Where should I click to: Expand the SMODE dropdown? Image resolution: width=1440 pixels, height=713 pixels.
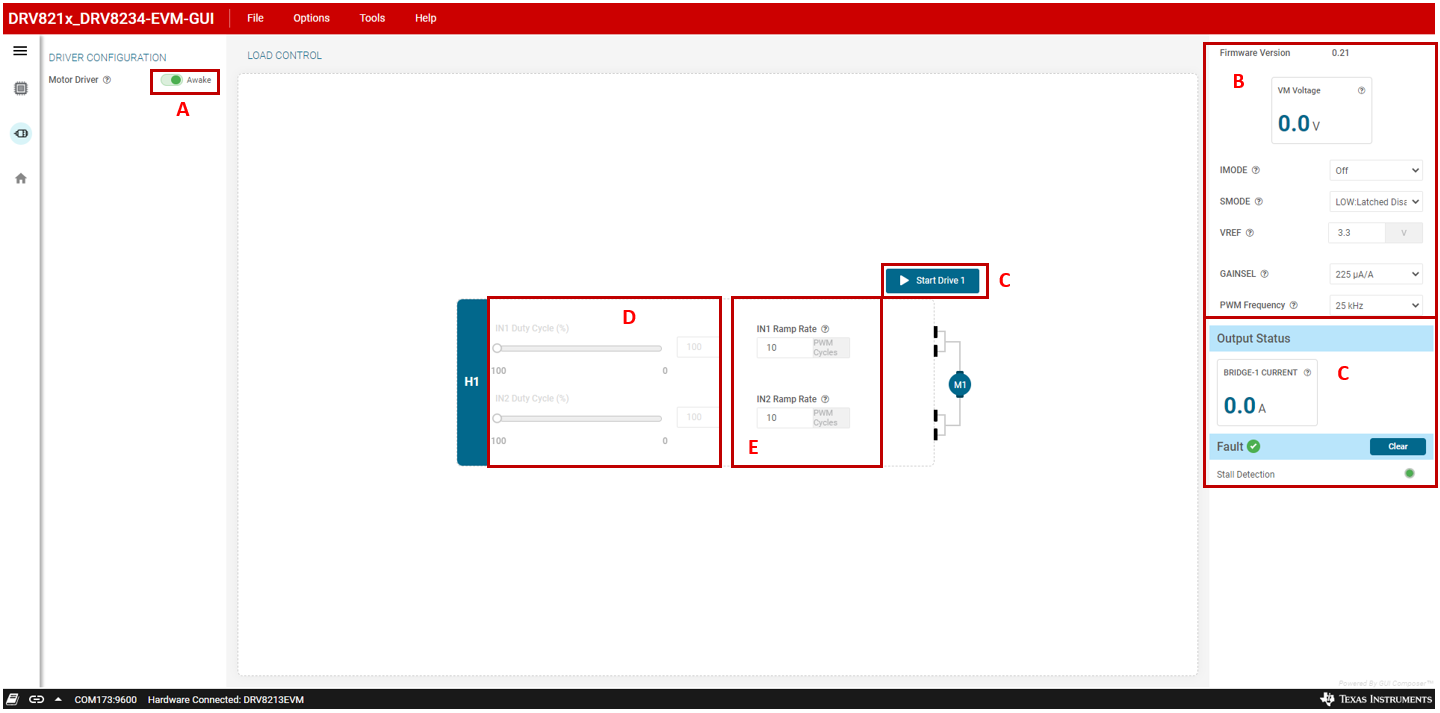click(x=1375, y=202)
